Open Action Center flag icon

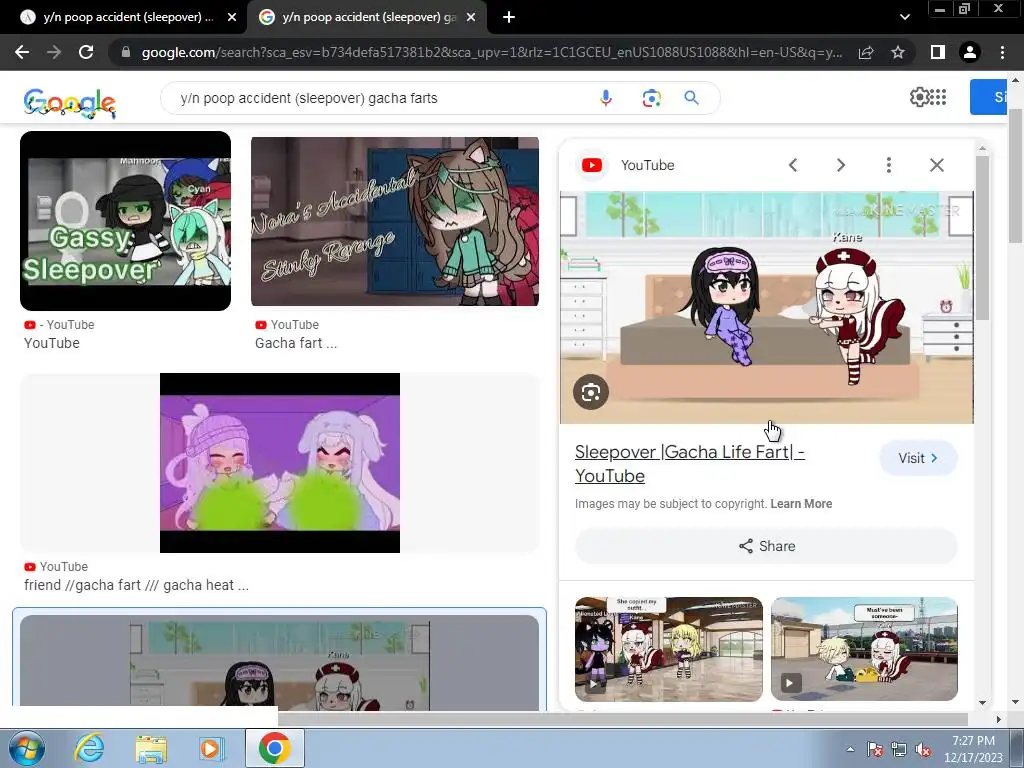[875, 750]
